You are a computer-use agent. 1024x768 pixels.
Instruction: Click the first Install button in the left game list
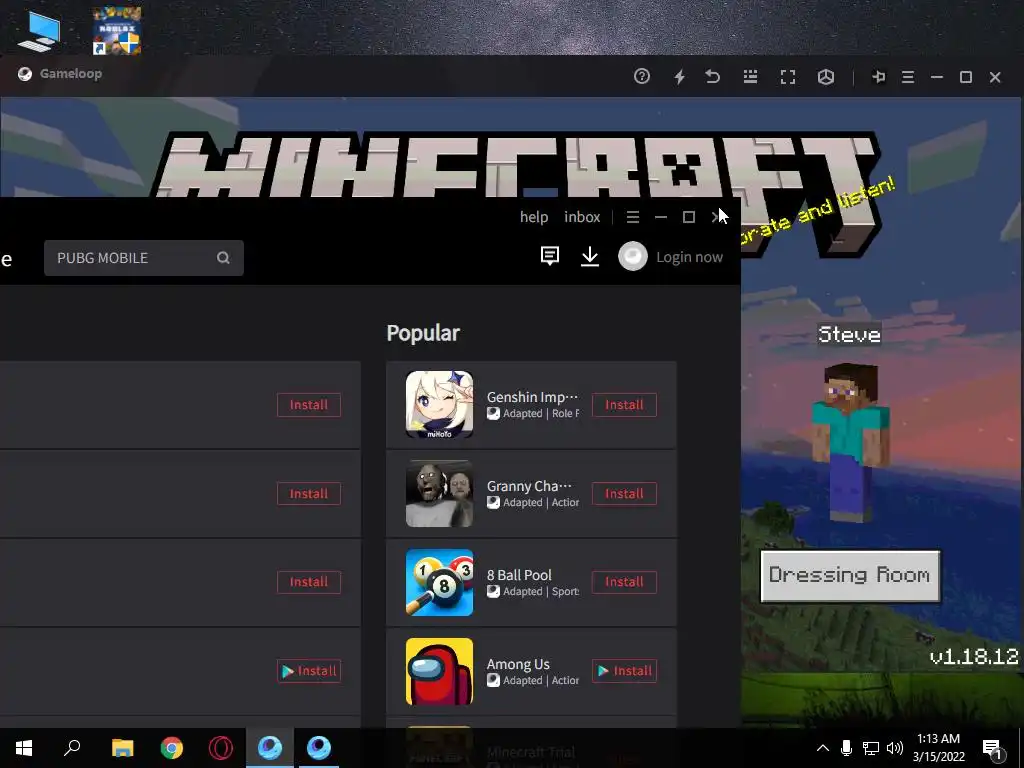[x=309, y=405]
